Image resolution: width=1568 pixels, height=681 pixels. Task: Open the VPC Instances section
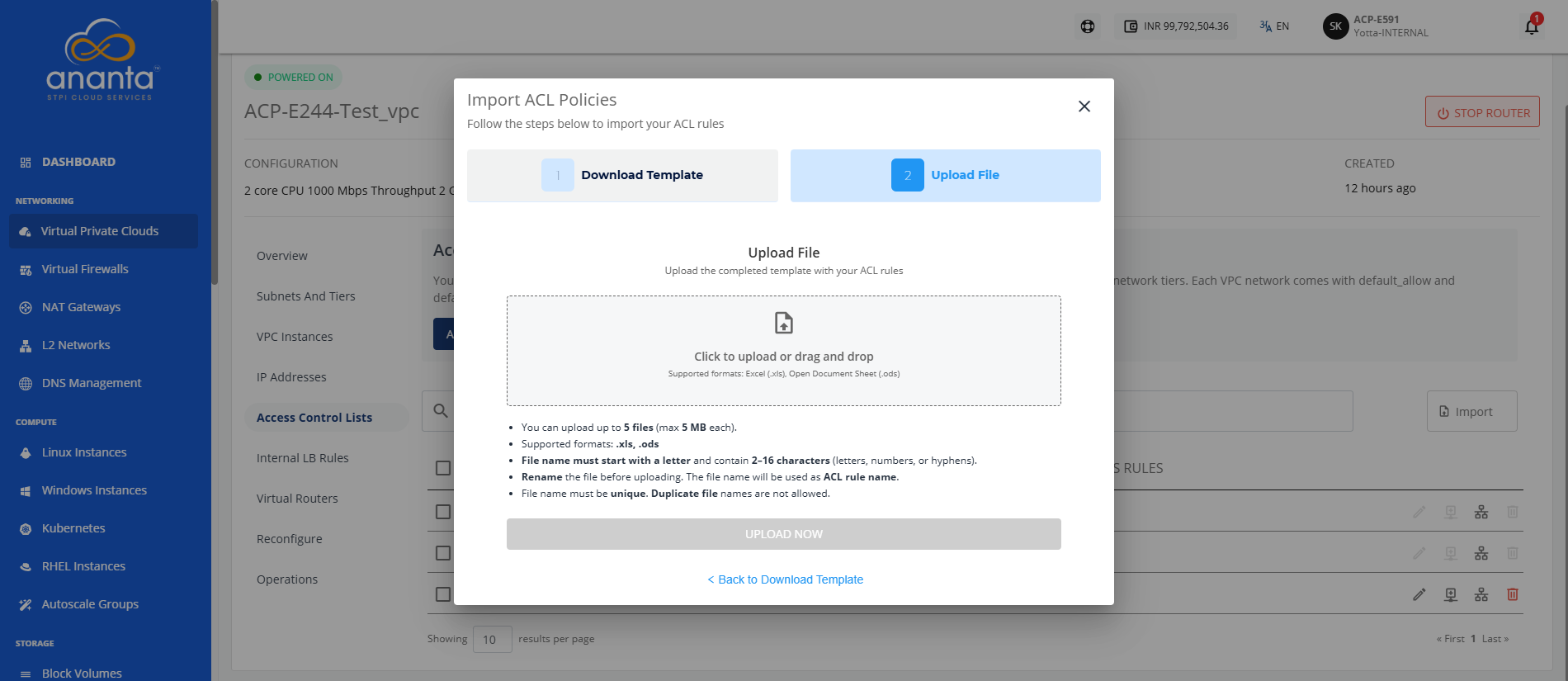295,337
